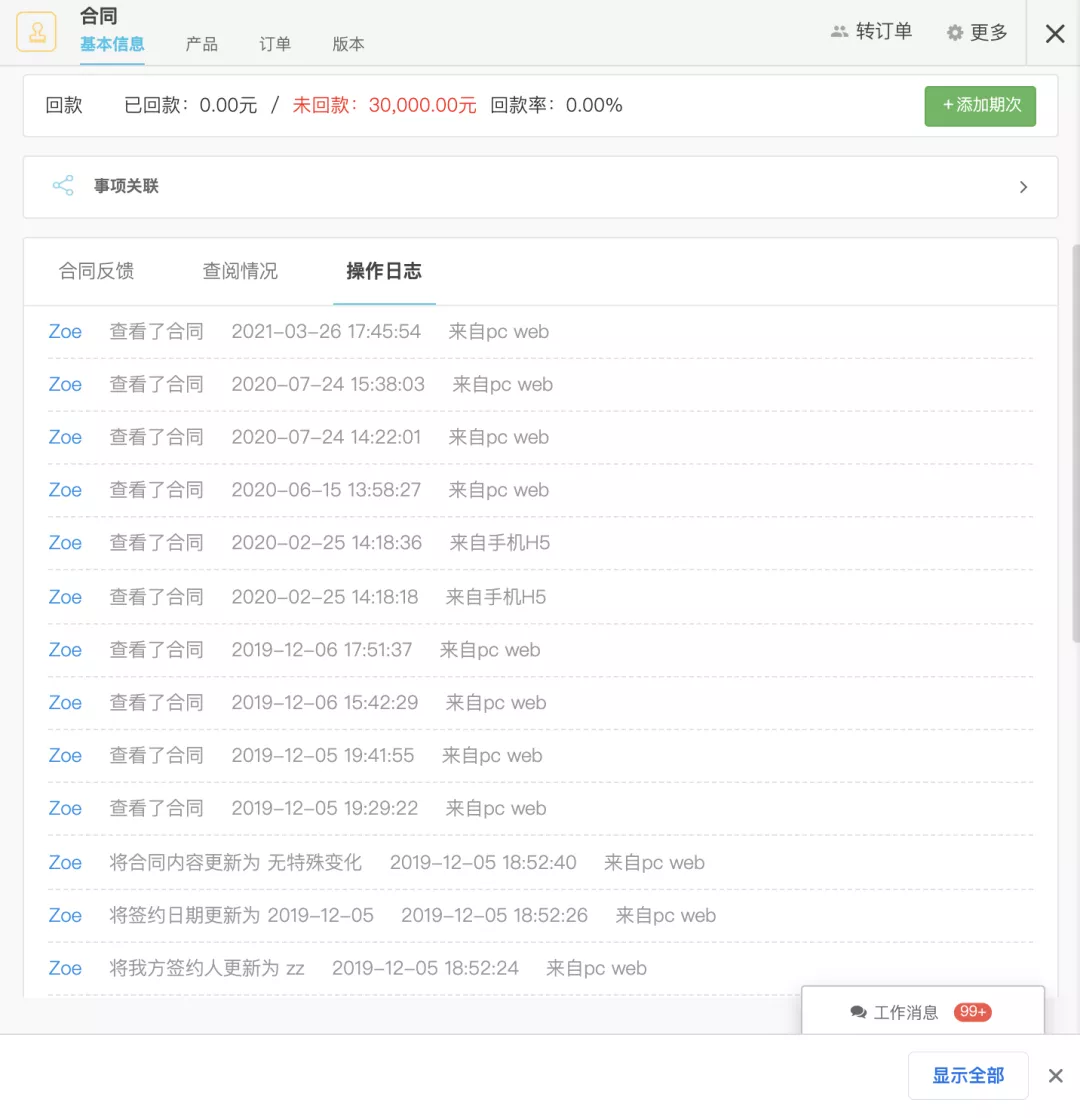The image size is (1080, 1118).
Task: Expand the 事项关联 section chevron
Action: click(1023, 186)
